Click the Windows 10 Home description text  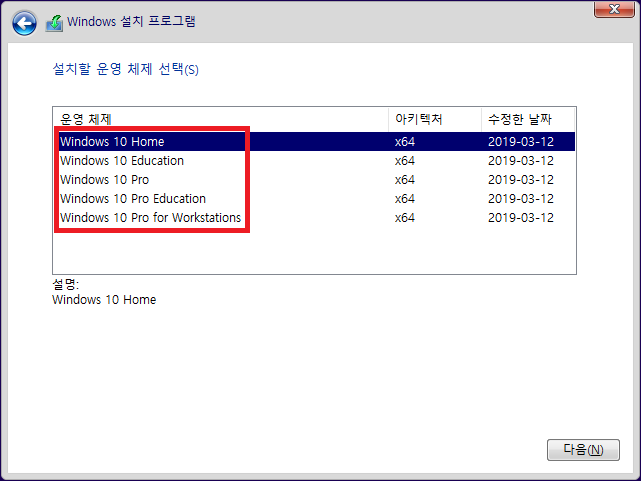coord(104,300)
